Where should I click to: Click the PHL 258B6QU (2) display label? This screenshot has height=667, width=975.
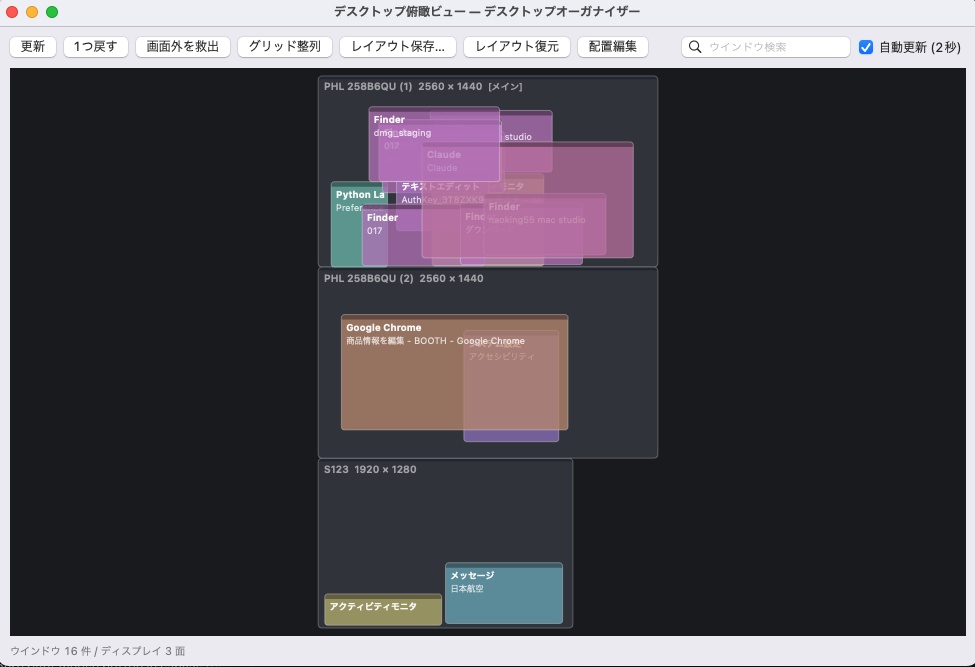tap(403, 278)
